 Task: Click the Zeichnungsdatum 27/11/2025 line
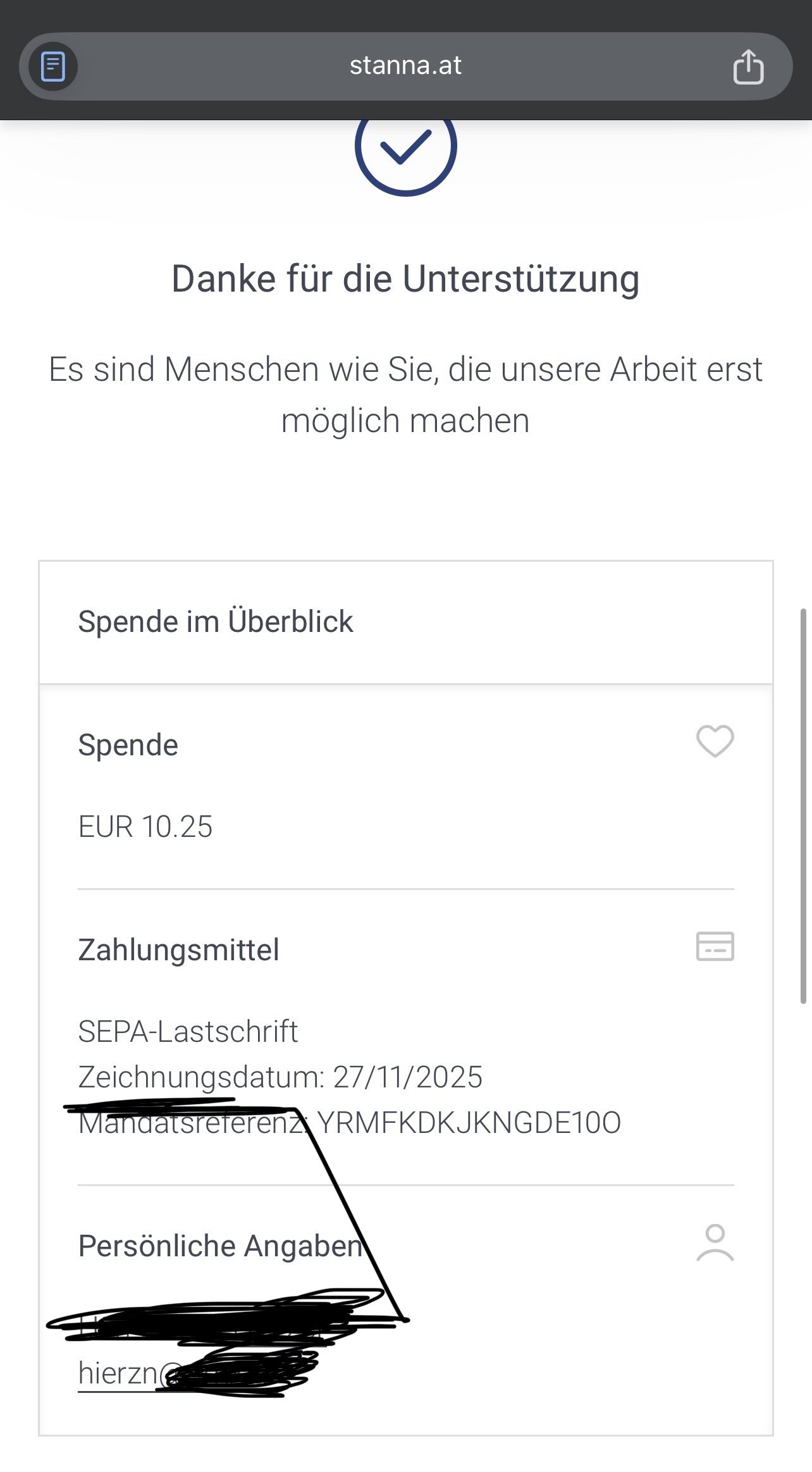(x=280, y=1077)
